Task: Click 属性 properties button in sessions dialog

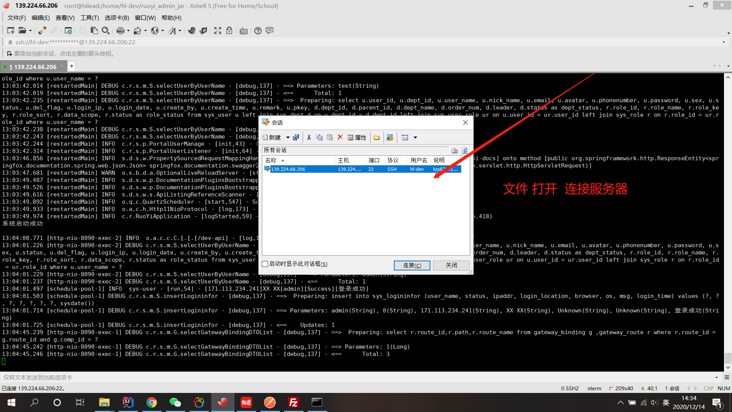Action: pos(357,137)
